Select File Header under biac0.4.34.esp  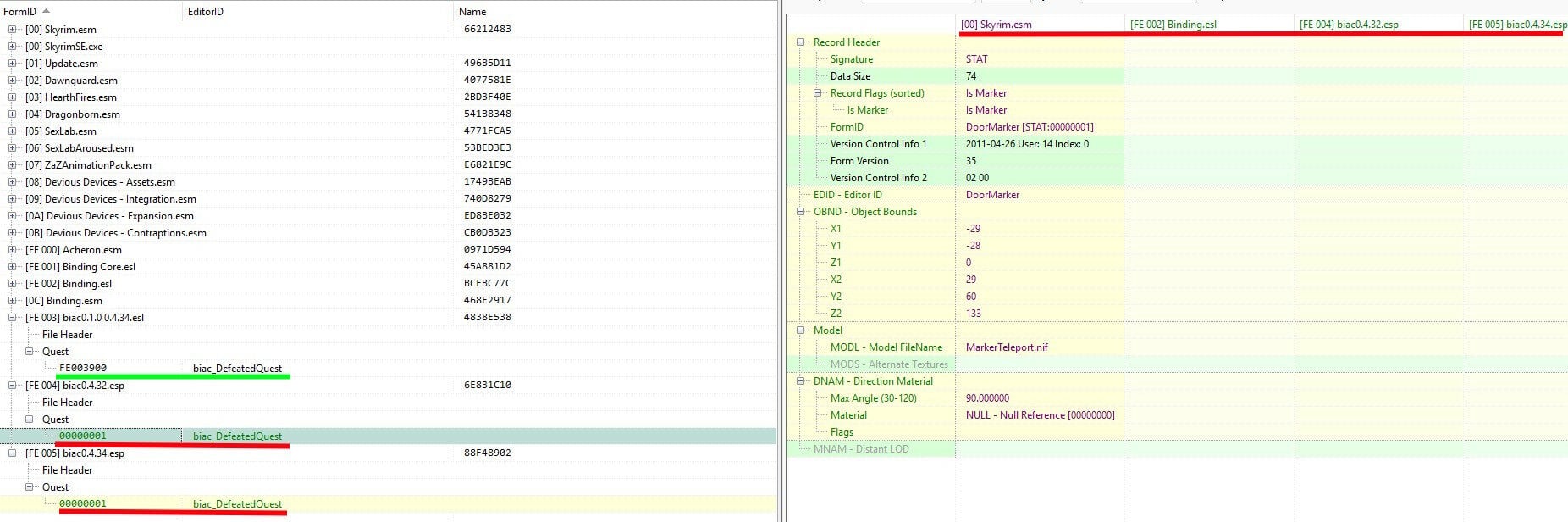(67, 469)
